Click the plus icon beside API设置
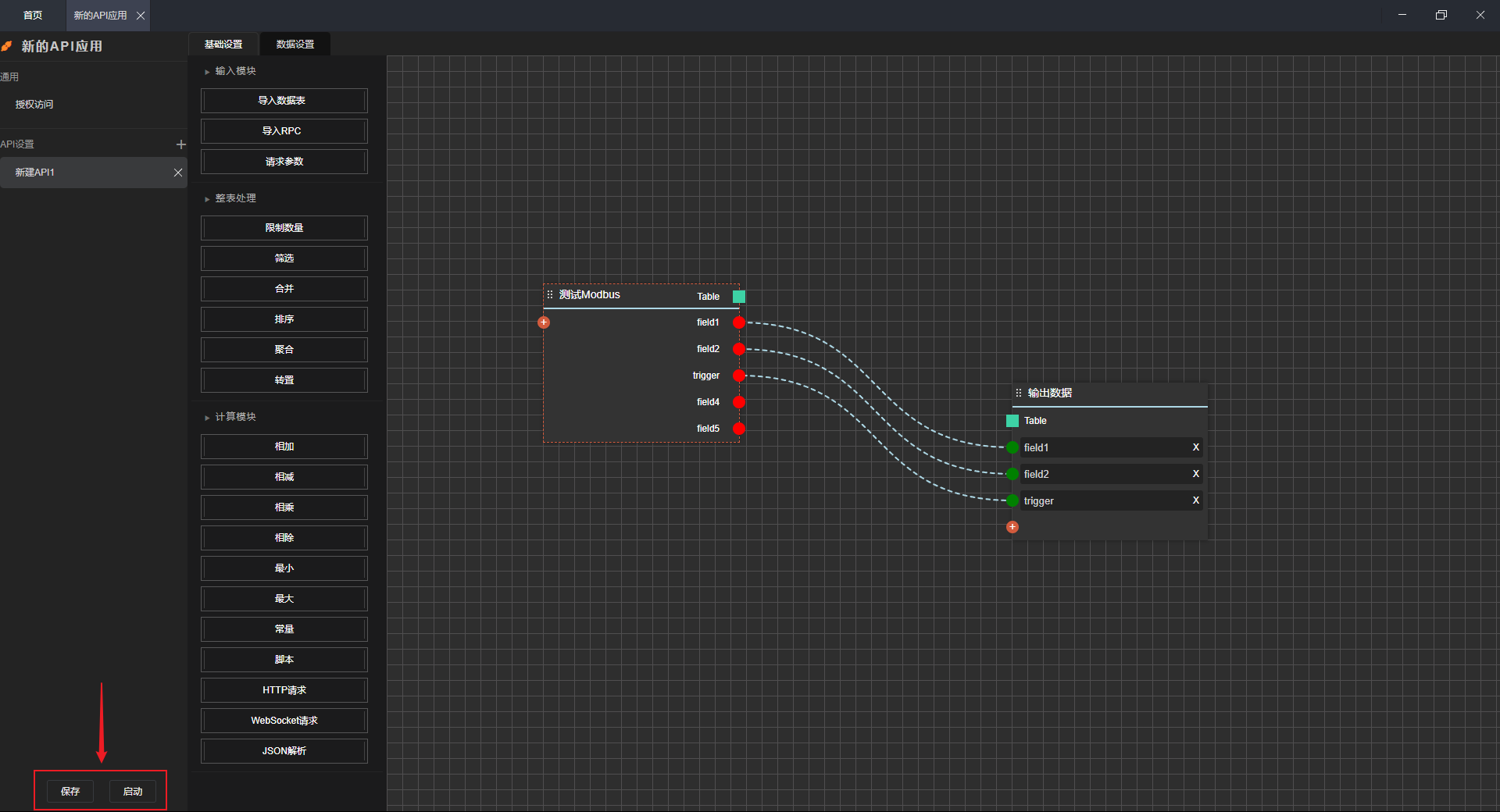 tap(180, 144)
